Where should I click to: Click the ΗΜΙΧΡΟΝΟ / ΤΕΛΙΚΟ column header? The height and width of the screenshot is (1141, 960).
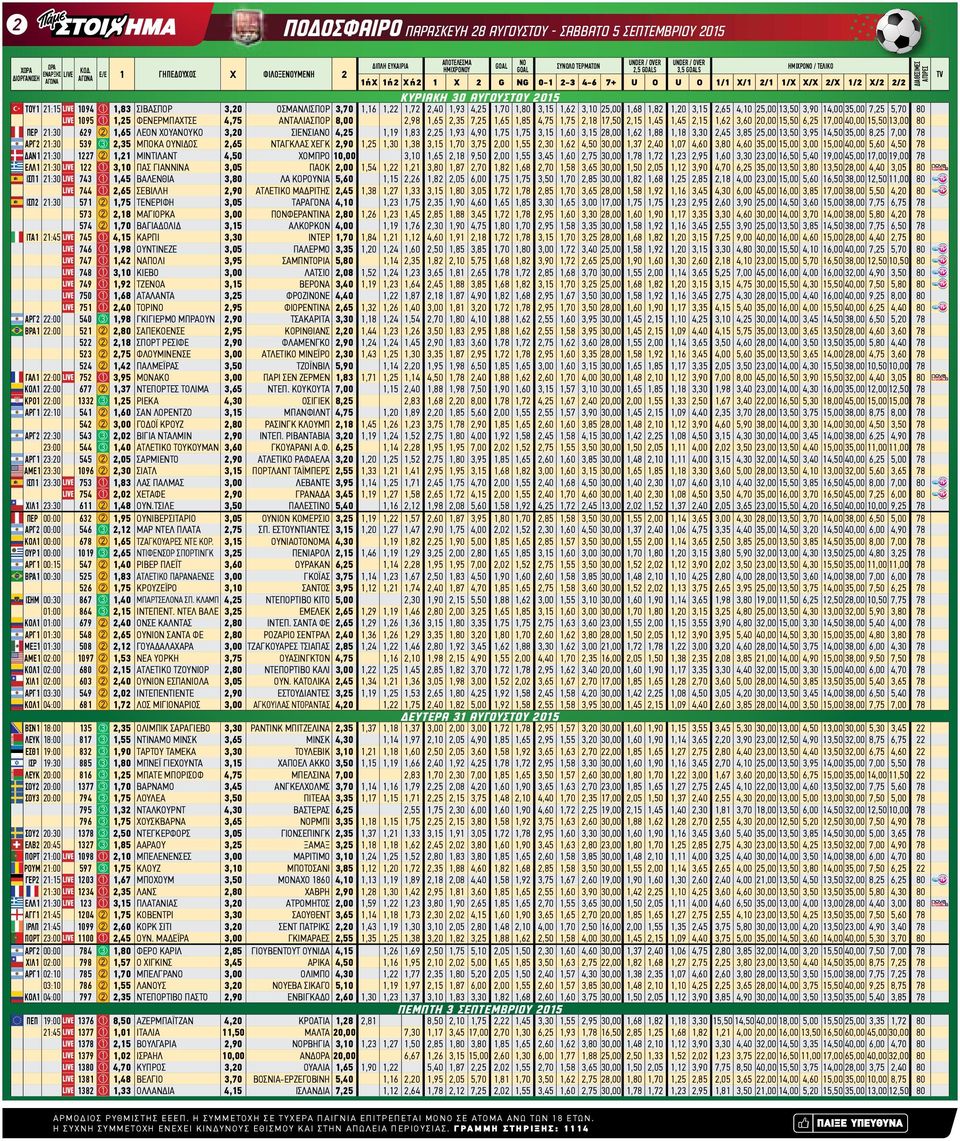pos(810,65)
